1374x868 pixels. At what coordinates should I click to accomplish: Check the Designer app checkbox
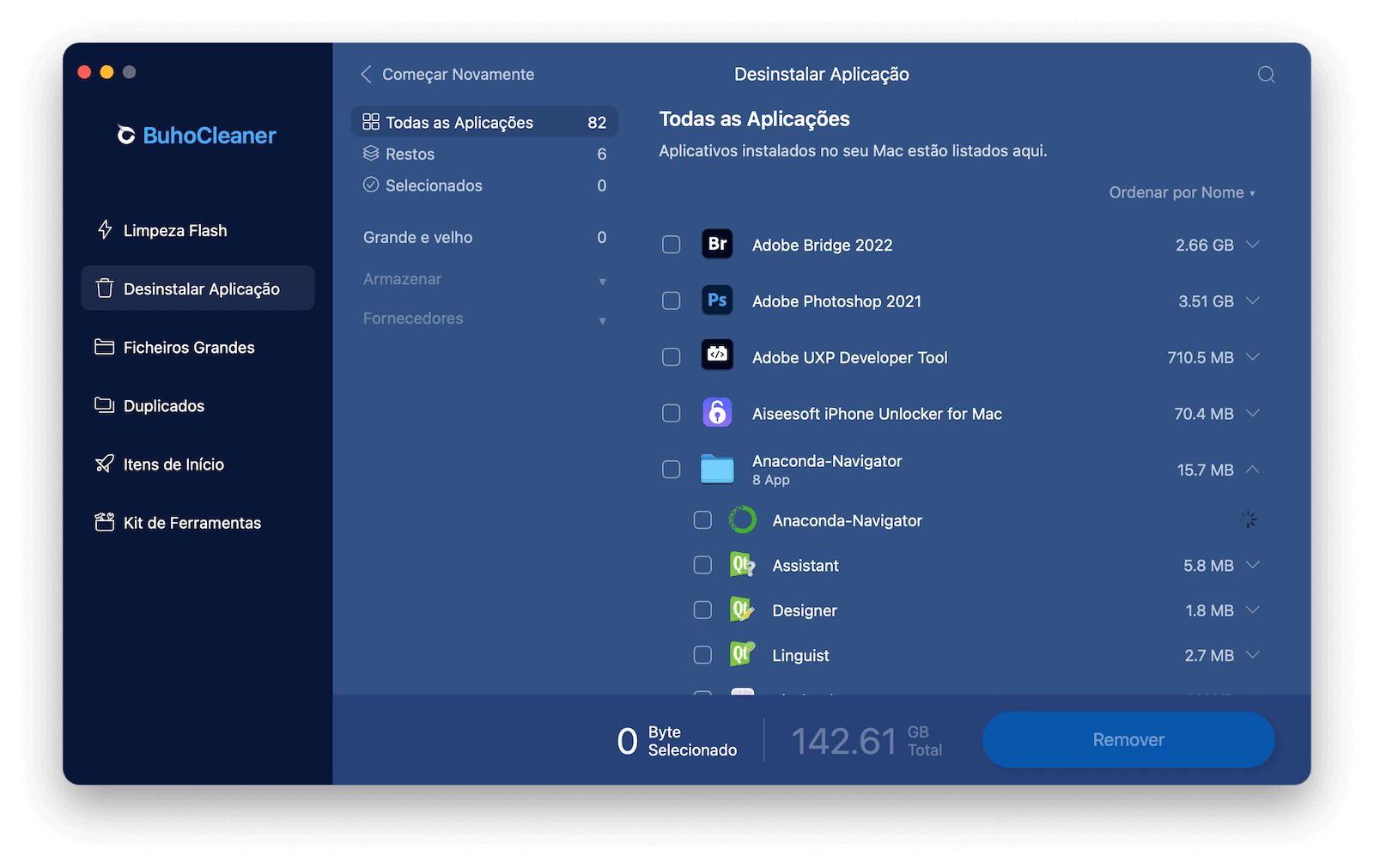[x=702, y=610]
